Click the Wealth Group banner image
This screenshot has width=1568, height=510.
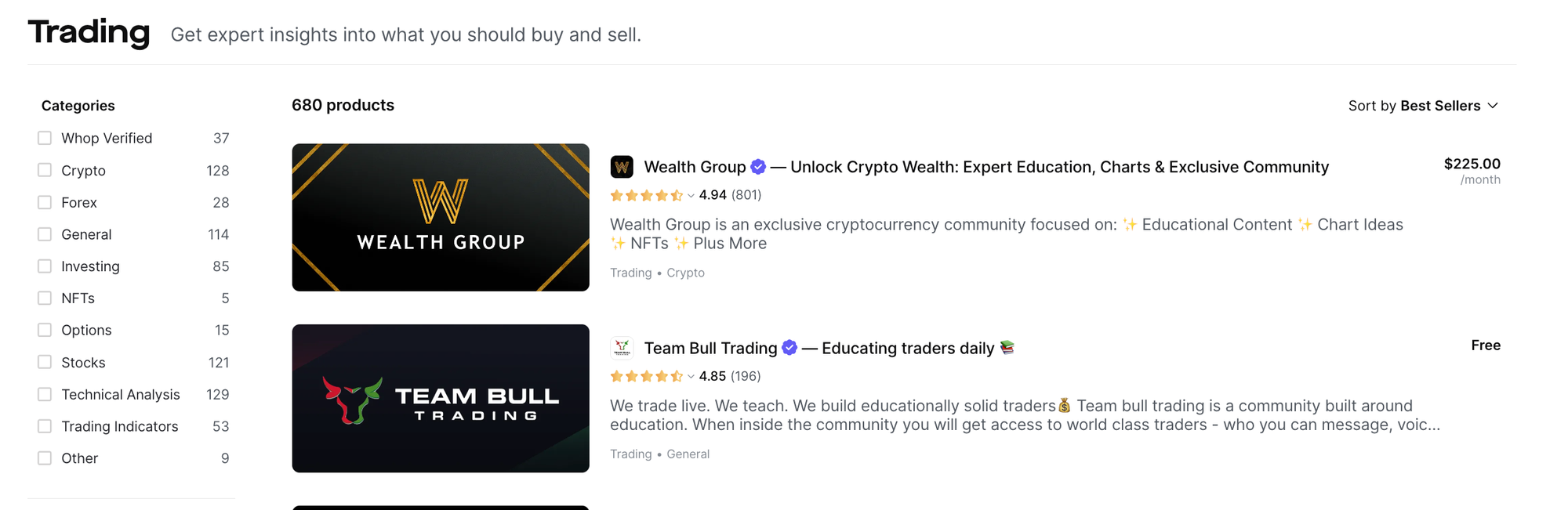(440, 217)
